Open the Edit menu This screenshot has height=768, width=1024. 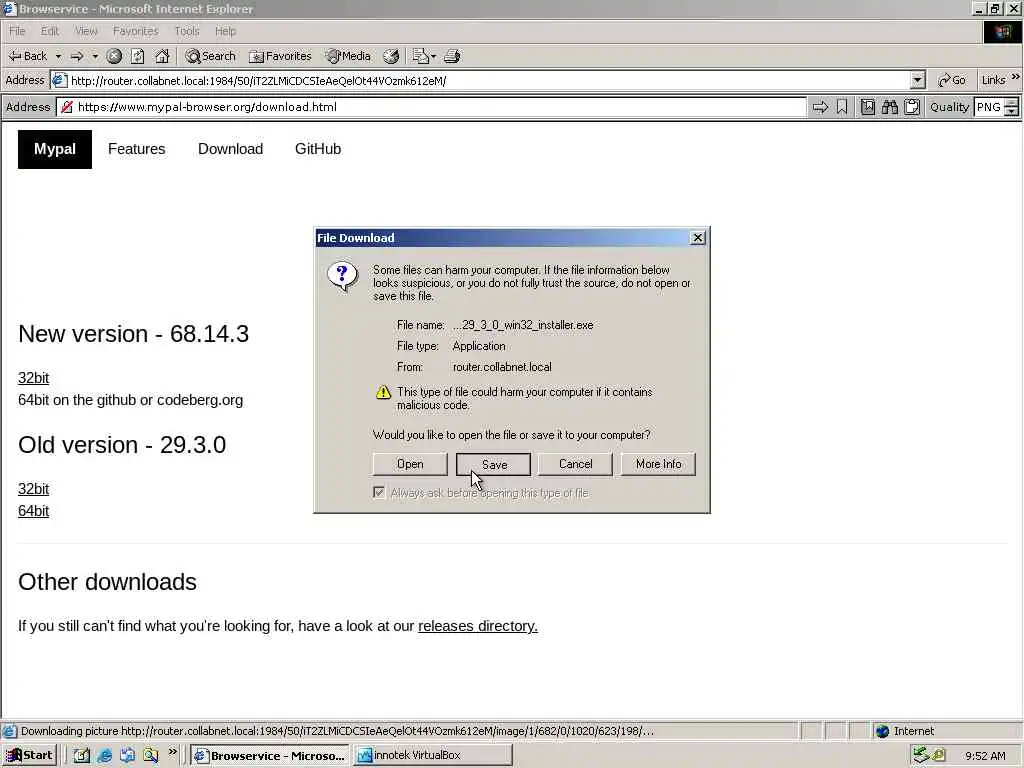pyautogui.click(x=50, y=31)
